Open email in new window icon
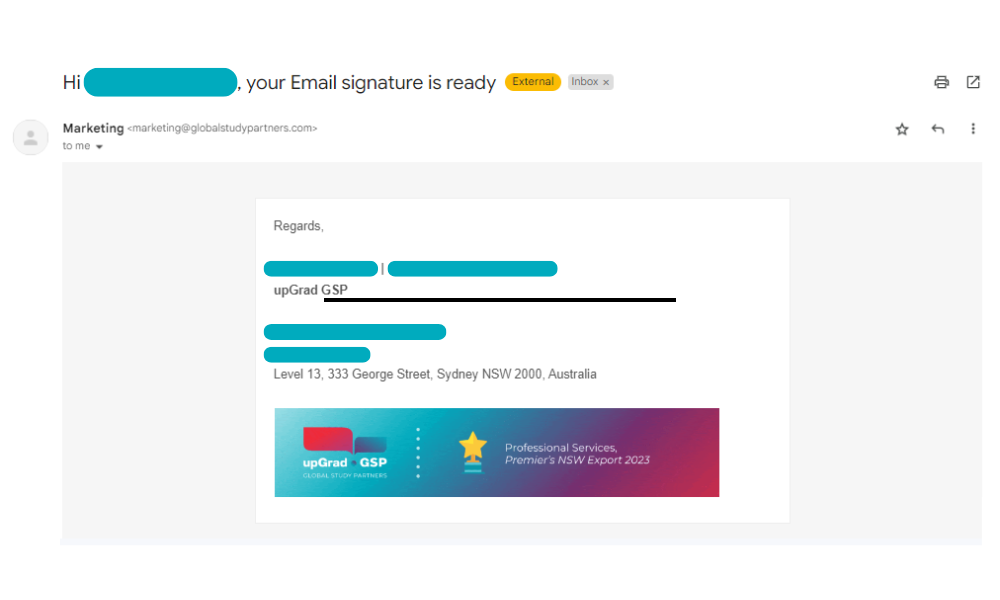 tap(973, 82)
